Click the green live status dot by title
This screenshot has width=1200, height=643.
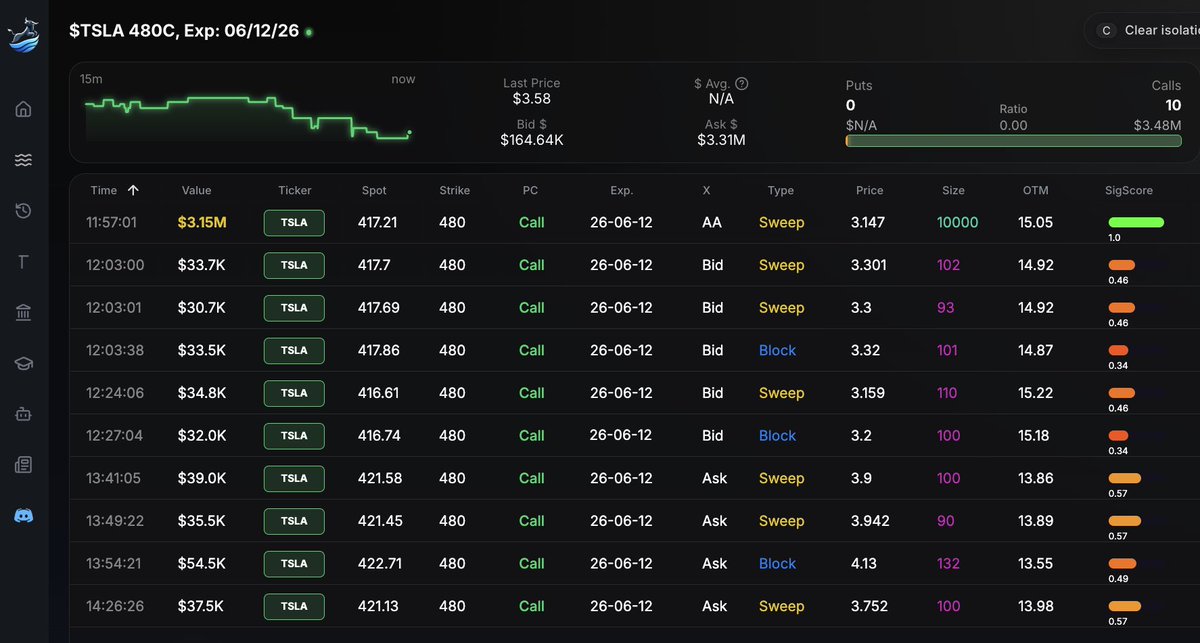[309, 33]
